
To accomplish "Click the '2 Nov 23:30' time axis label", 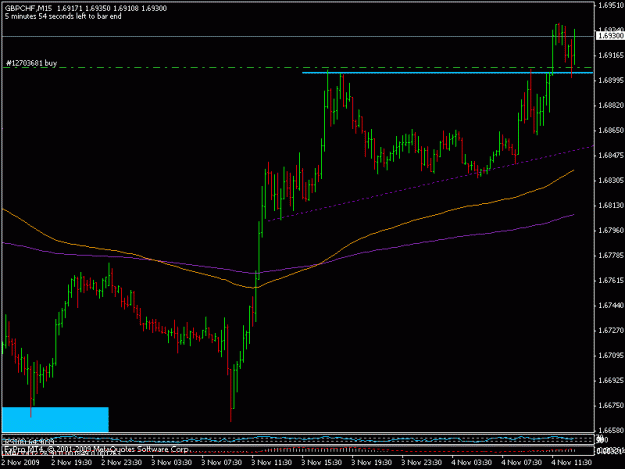I will pyautogui.click(x=122, y=463).
